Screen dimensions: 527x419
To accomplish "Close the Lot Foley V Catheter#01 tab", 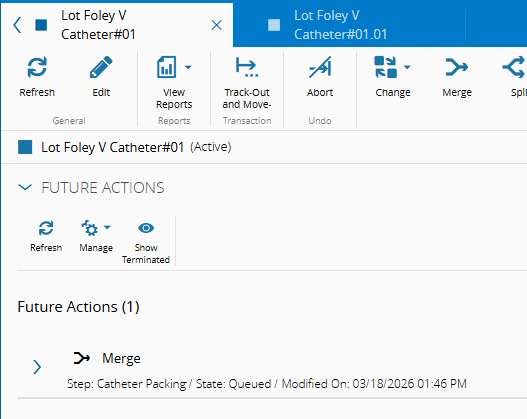I will (x=216, y=25).
